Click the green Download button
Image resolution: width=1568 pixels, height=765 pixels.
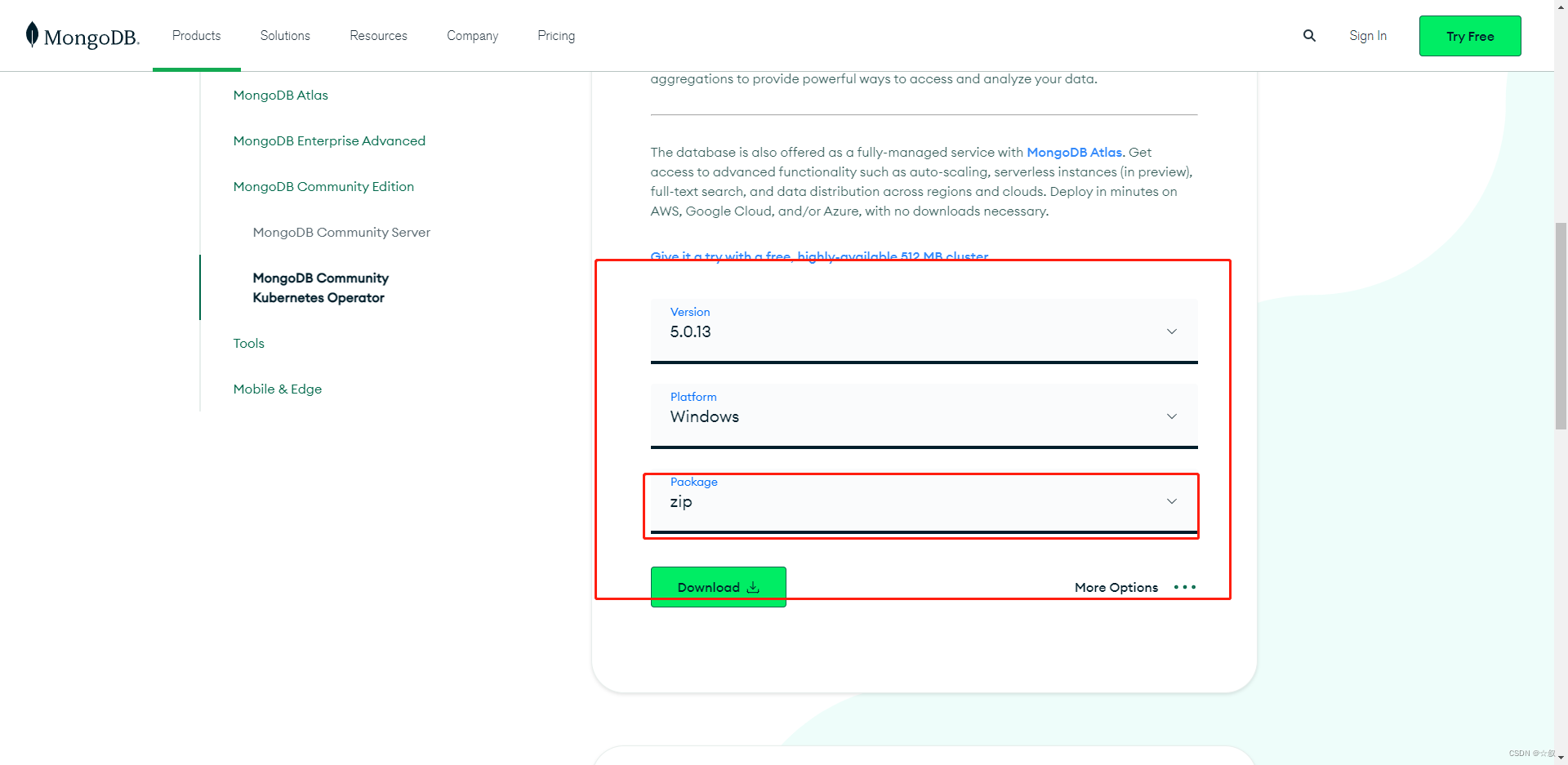point(718,587)
